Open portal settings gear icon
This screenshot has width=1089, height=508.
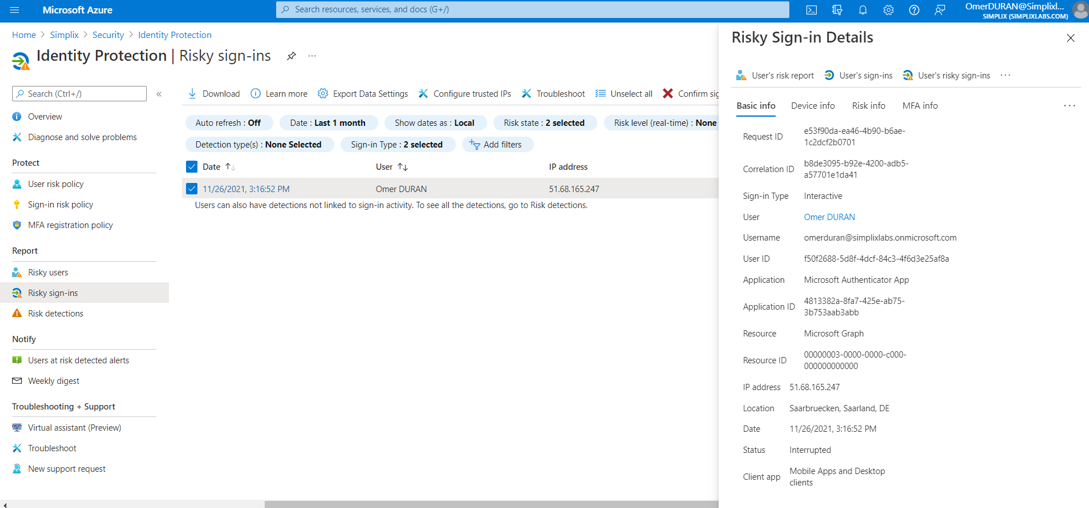coord(888,10)
